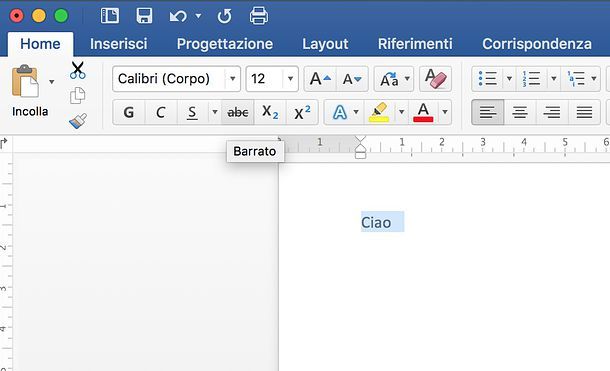The image size is (610, 371).
Task: Save document with the floppy disk icon
Action: tap(144, 16)
